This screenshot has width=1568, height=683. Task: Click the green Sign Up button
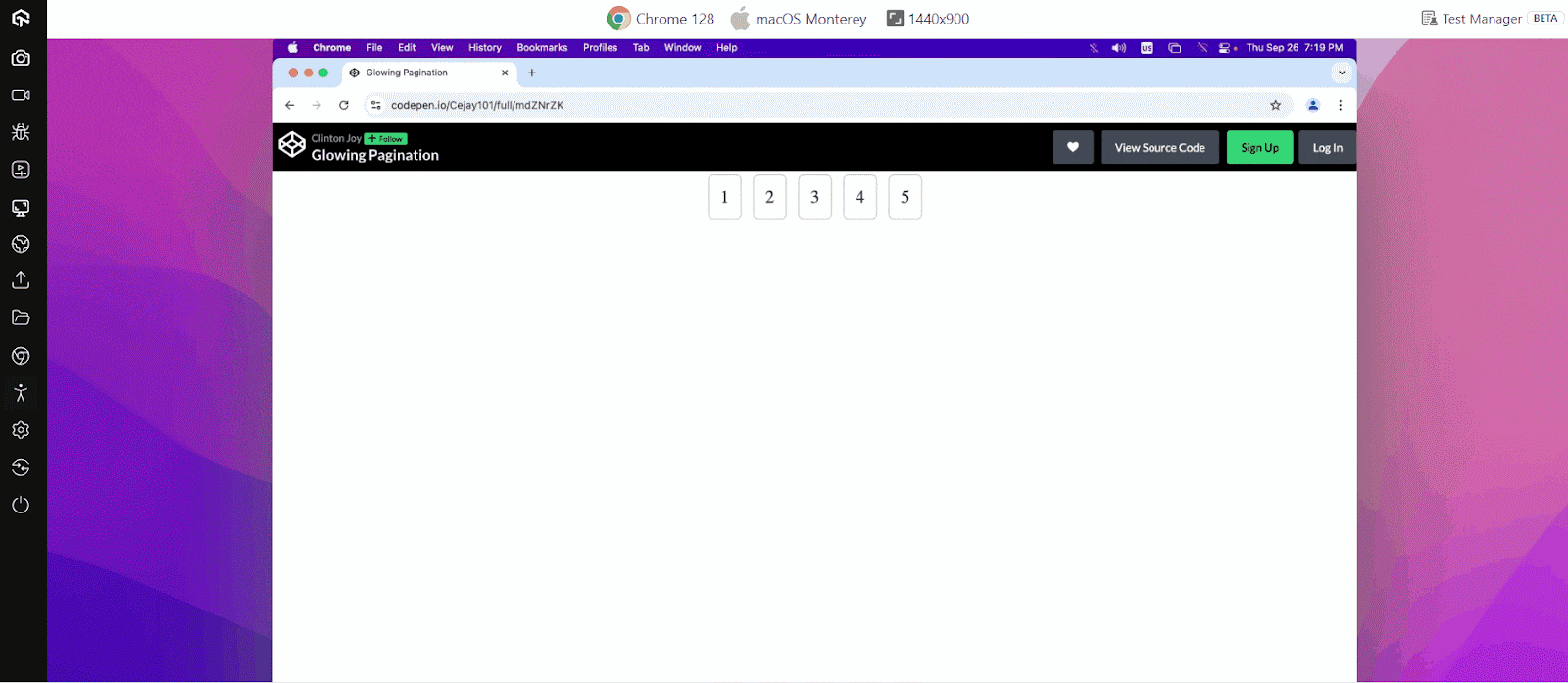[1260, 147]
